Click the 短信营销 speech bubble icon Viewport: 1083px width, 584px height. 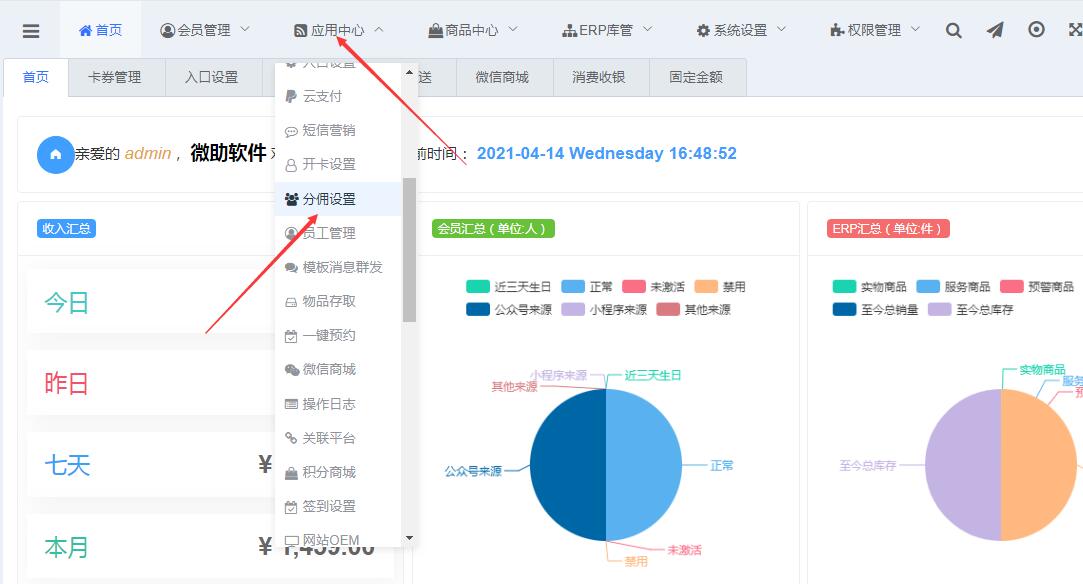[x=291, y=131]
